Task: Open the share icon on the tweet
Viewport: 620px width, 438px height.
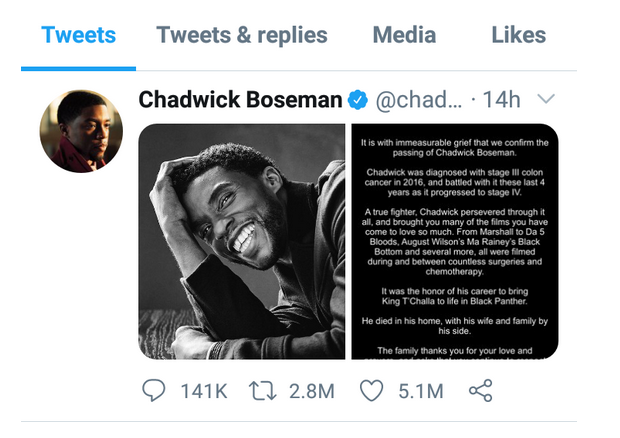Action: (x=480, y=391)
